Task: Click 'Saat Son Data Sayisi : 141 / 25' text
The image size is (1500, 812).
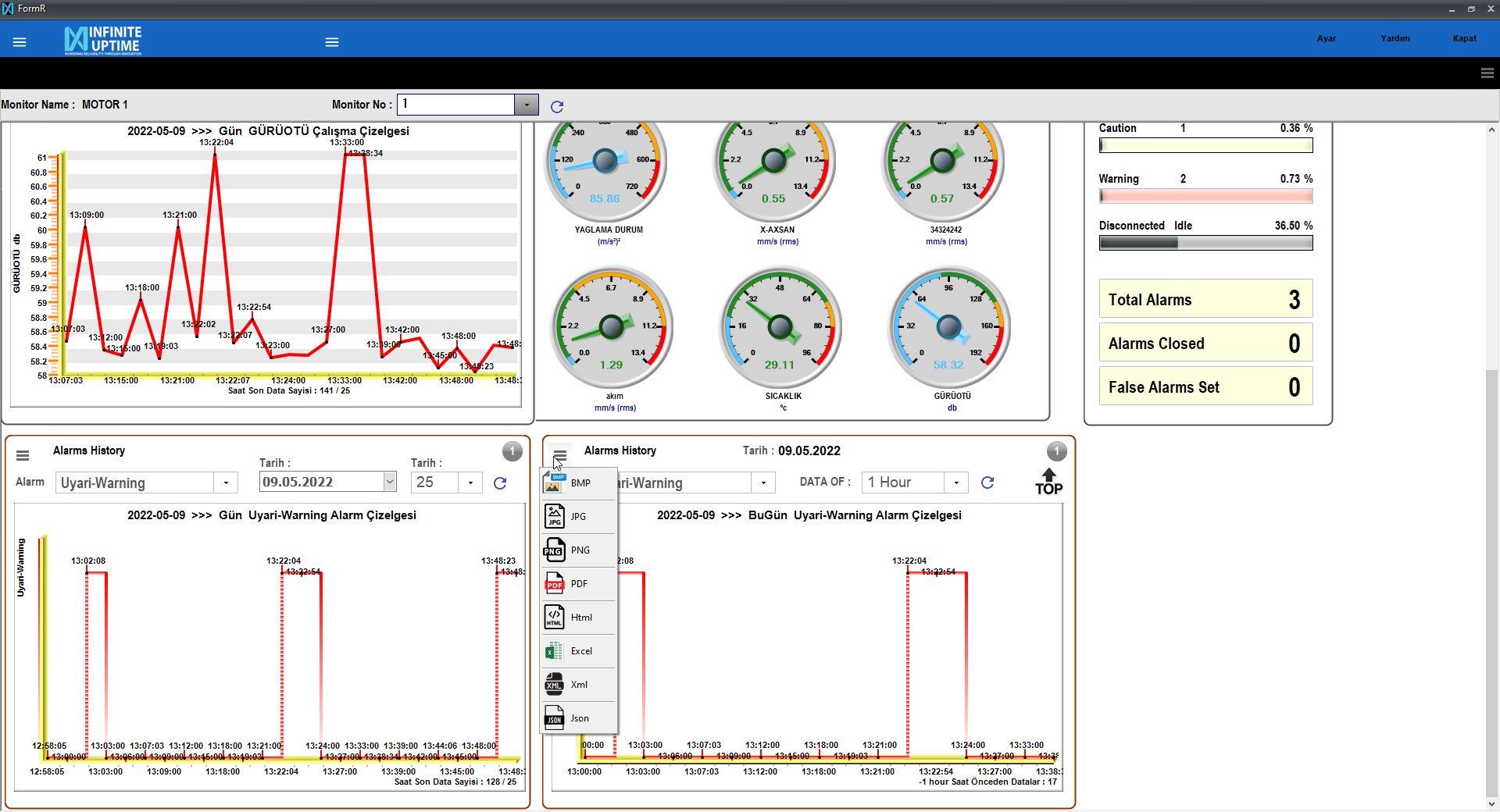Action: 289,390
